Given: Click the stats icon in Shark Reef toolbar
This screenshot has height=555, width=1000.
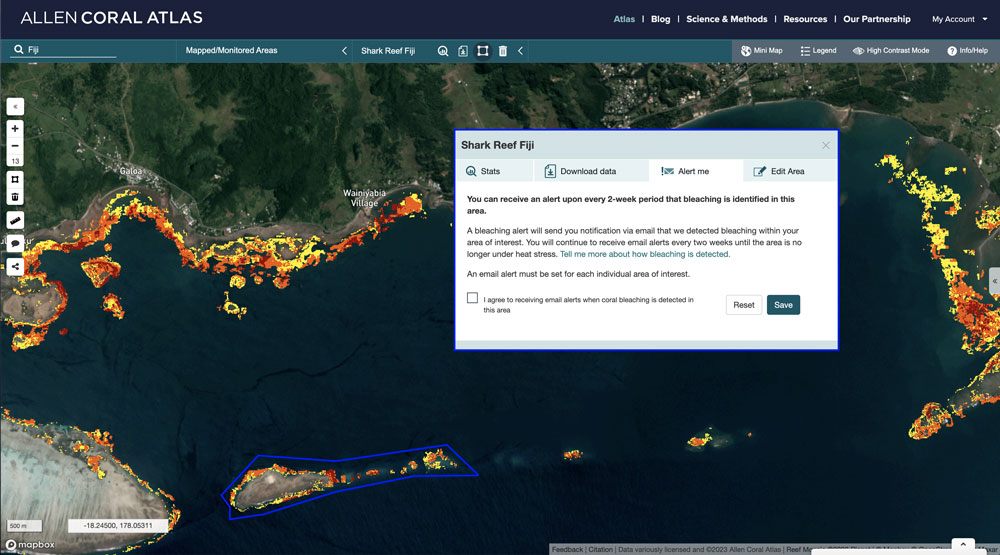Looking at the screenshot, I should click(x=443, y=50).
